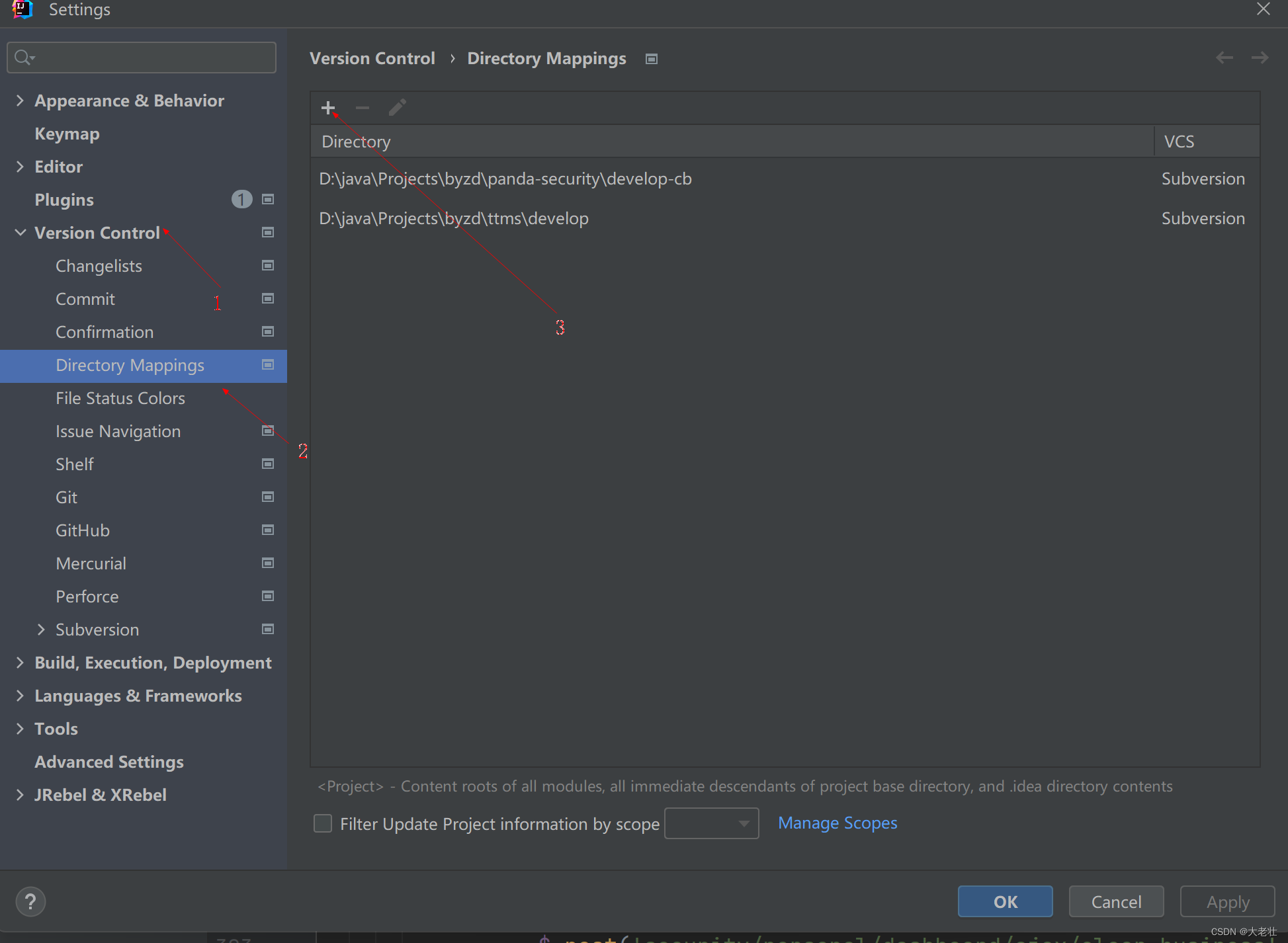Collapse the Version Control tree node
The height and width of the screenshot is (943, 1288).
click(x=21, y=233)
